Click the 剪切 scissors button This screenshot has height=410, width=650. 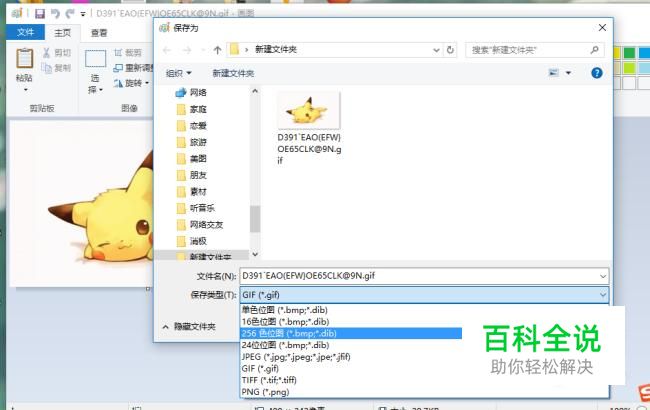click(57, 53)
